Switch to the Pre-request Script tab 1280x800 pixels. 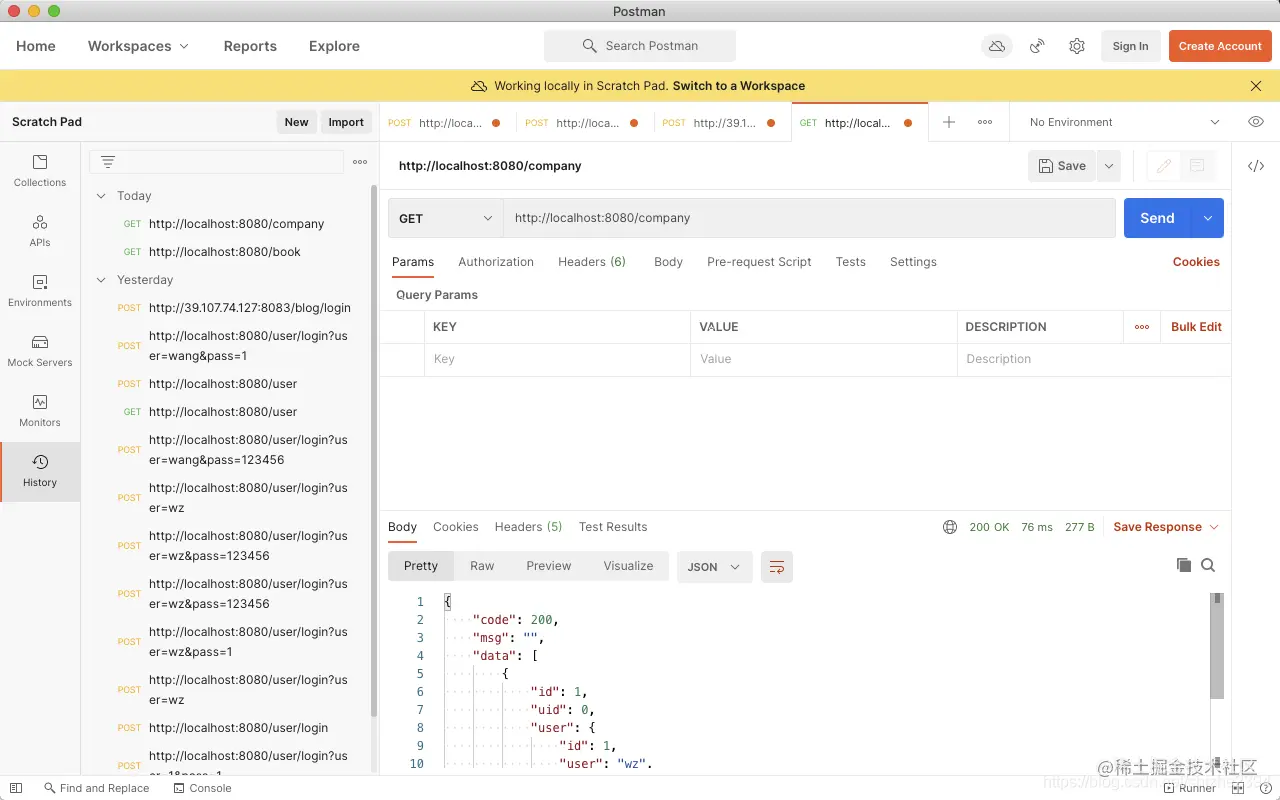(x=759, y=262)
